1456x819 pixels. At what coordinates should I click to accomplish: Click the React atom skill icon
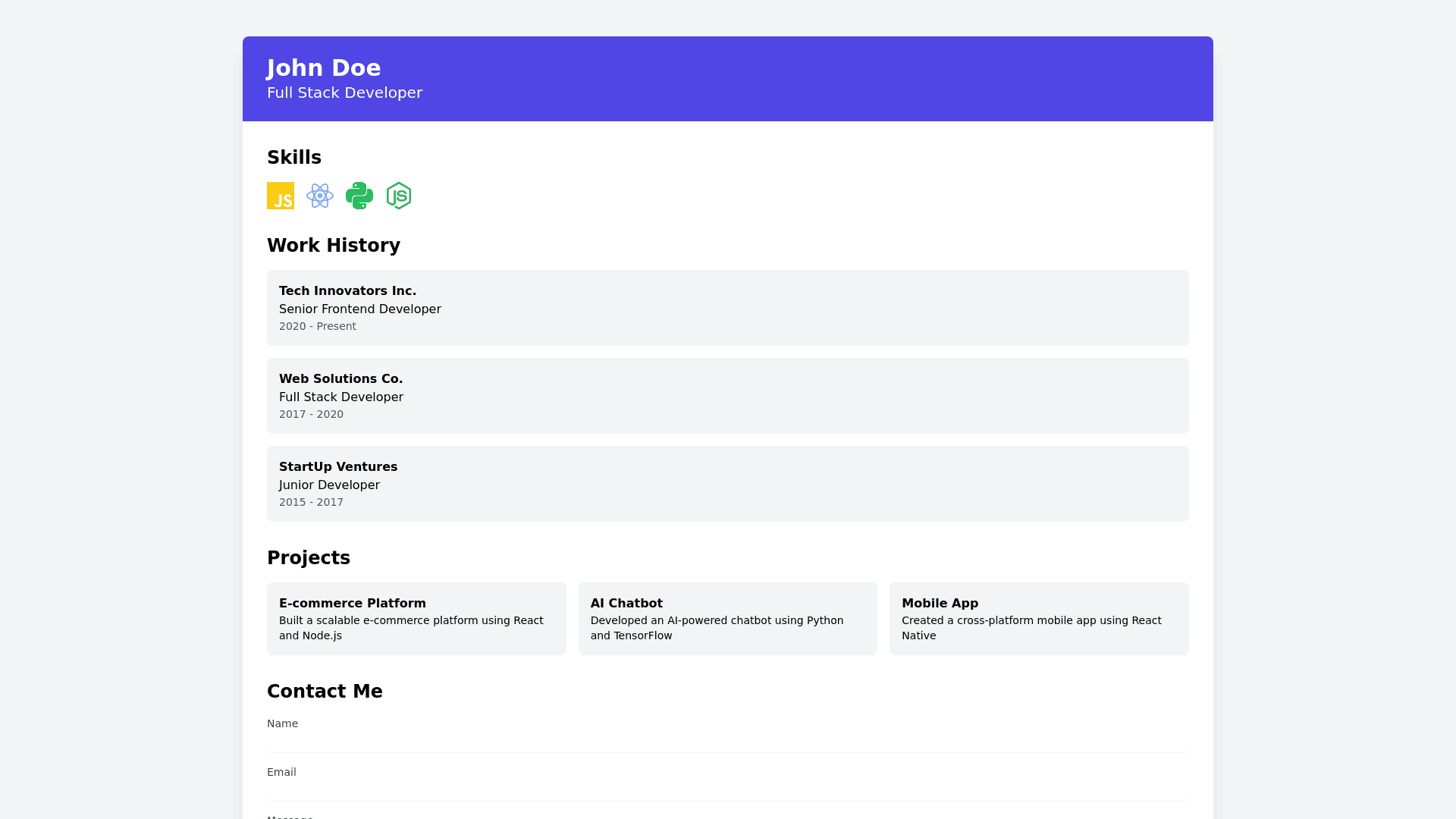[320, 196]
